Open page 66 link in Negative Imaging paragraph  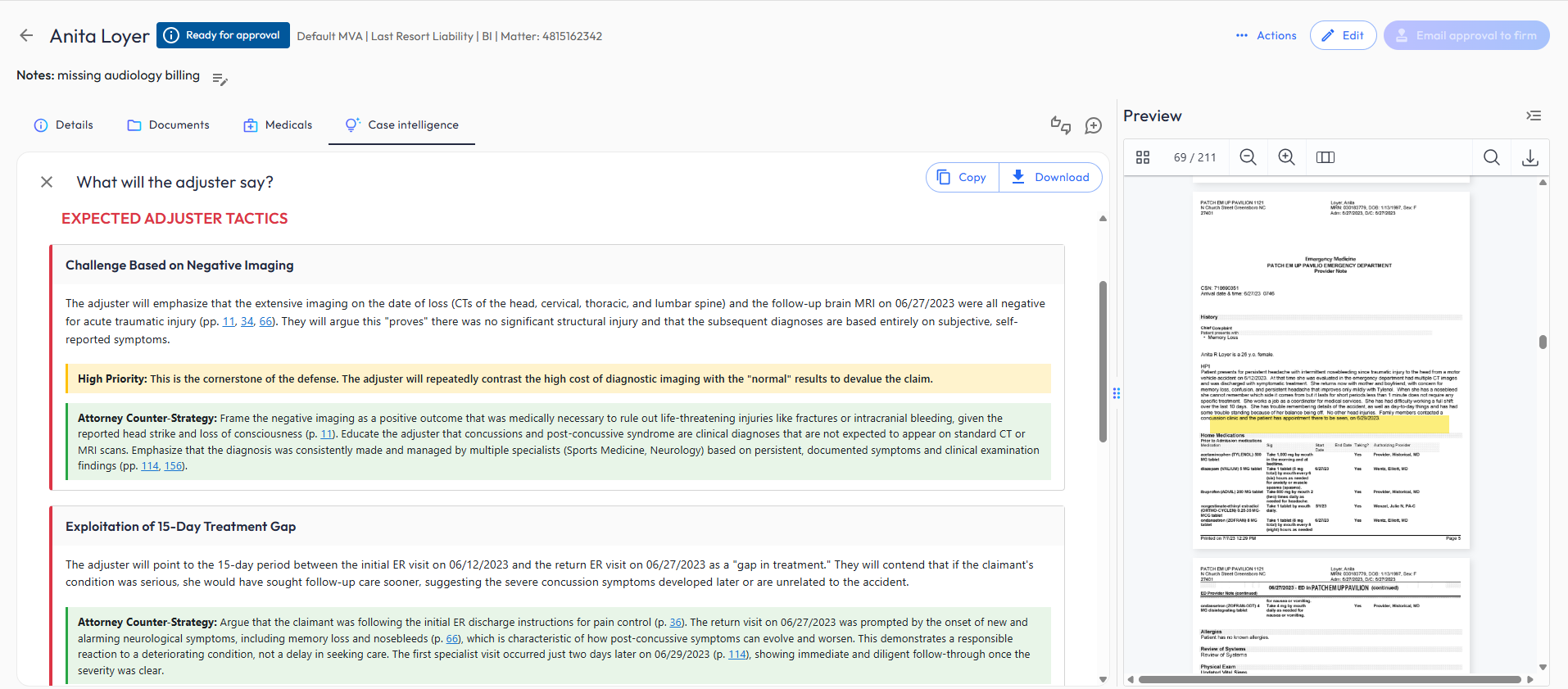265,321
